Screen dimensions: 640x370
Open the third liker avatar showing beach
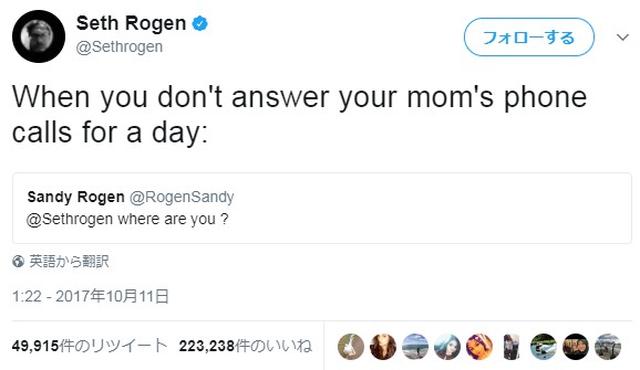pos(415,347)
